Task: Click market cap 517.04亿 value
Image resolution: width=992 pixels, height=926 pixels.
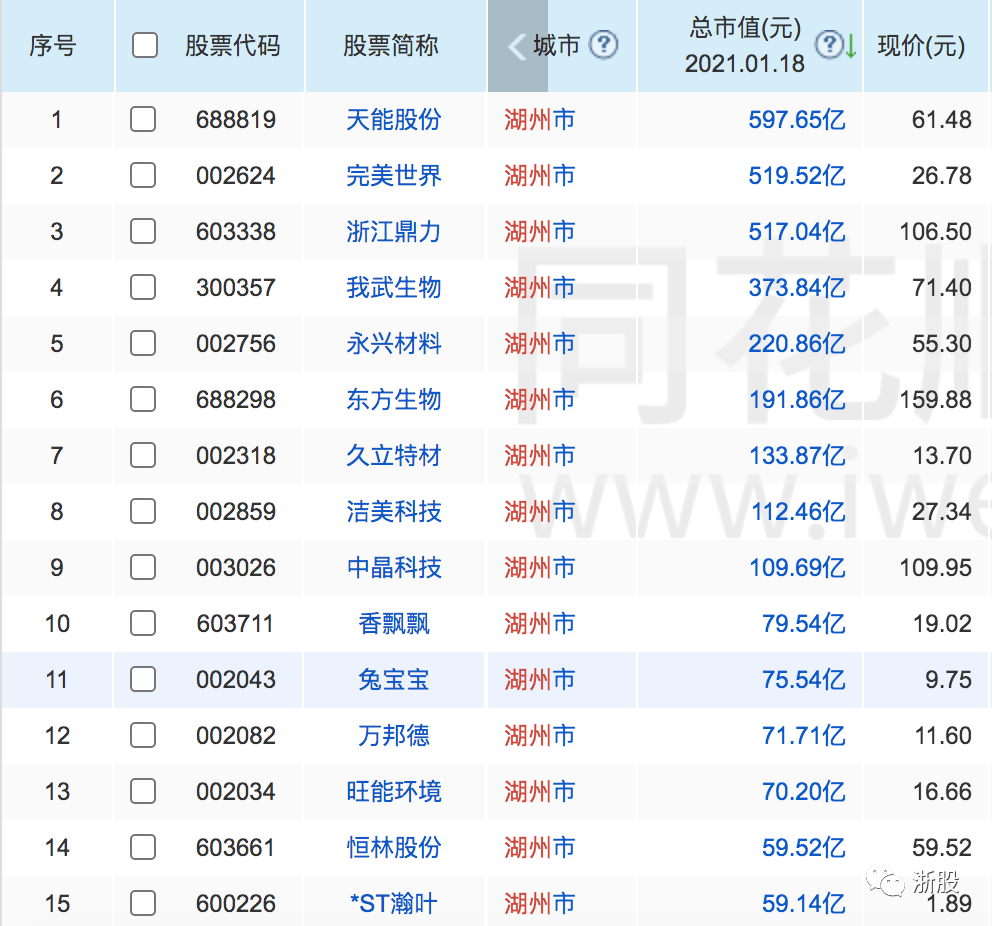Action: 797,232
